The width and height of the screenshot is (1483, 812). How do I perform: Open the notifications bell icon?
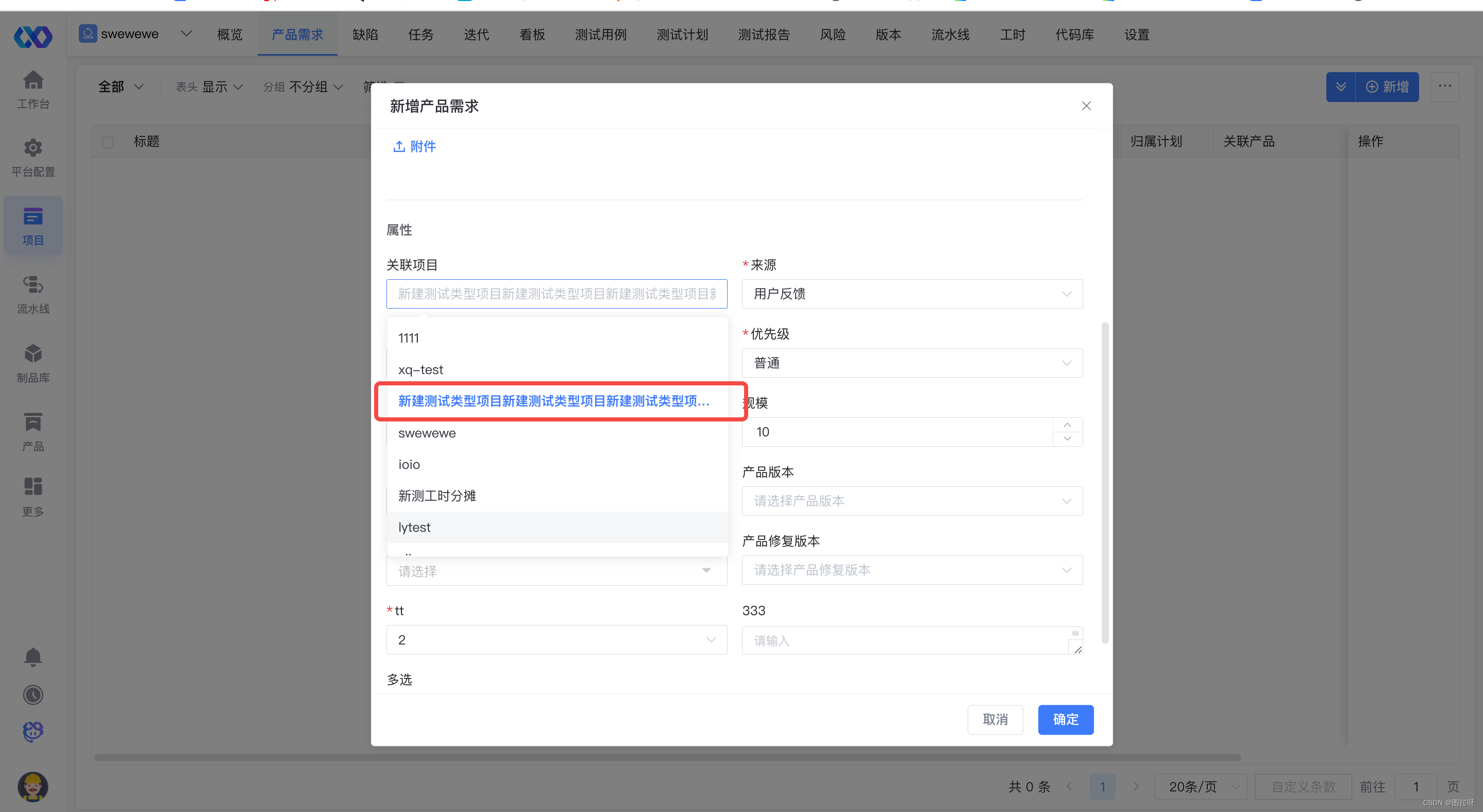[33, 656]
